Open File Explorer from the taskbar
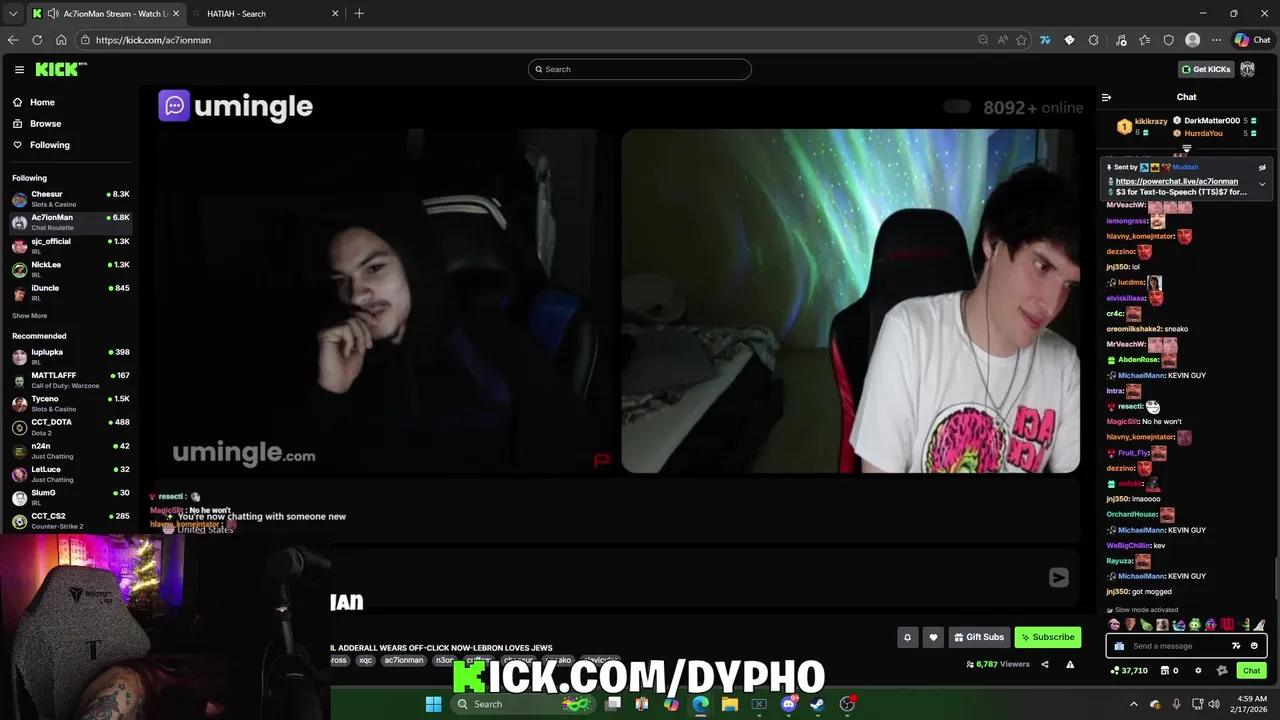Screen dimensions: 1280x720 tap(730, 704)
